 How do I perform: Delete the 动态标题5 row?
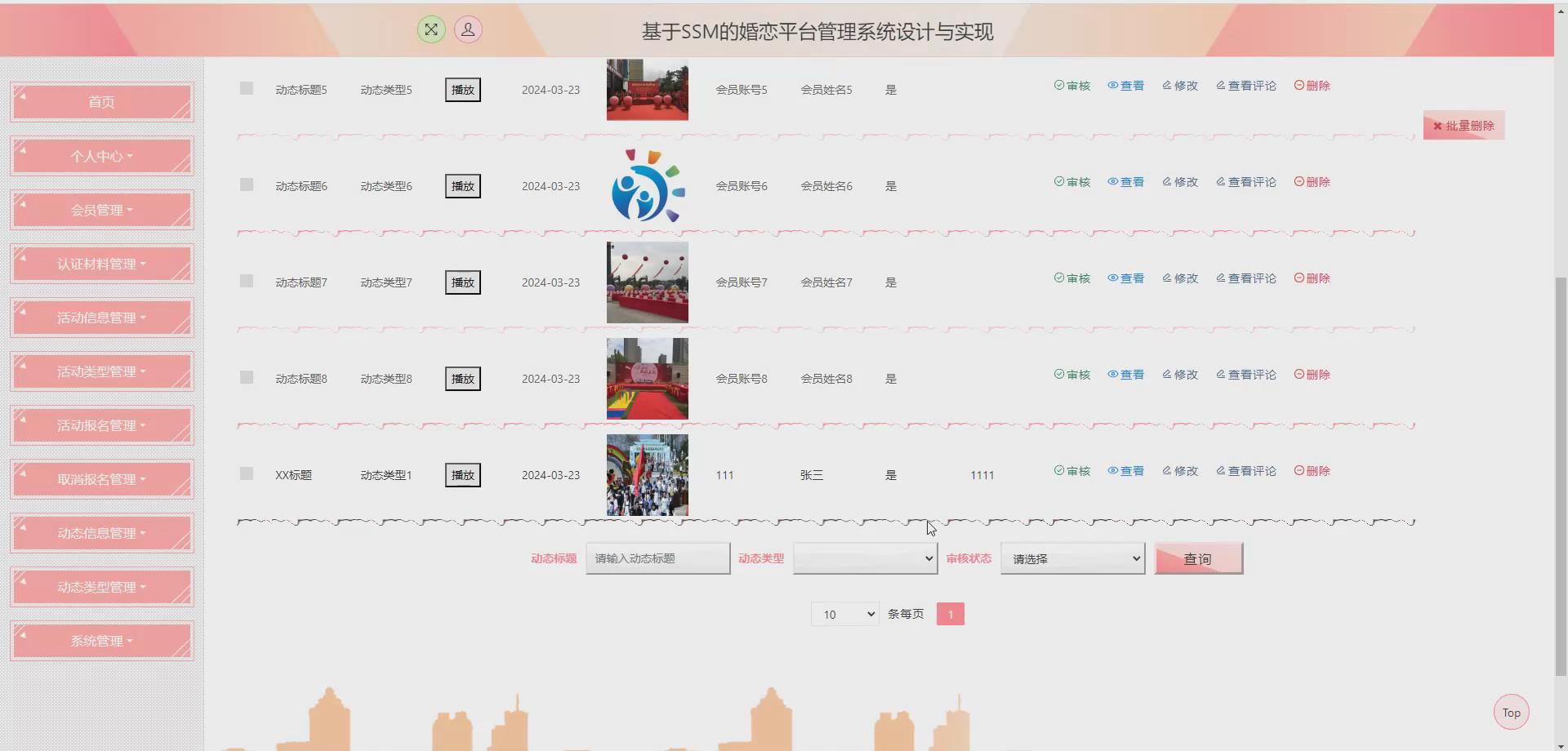[1312, 86]
